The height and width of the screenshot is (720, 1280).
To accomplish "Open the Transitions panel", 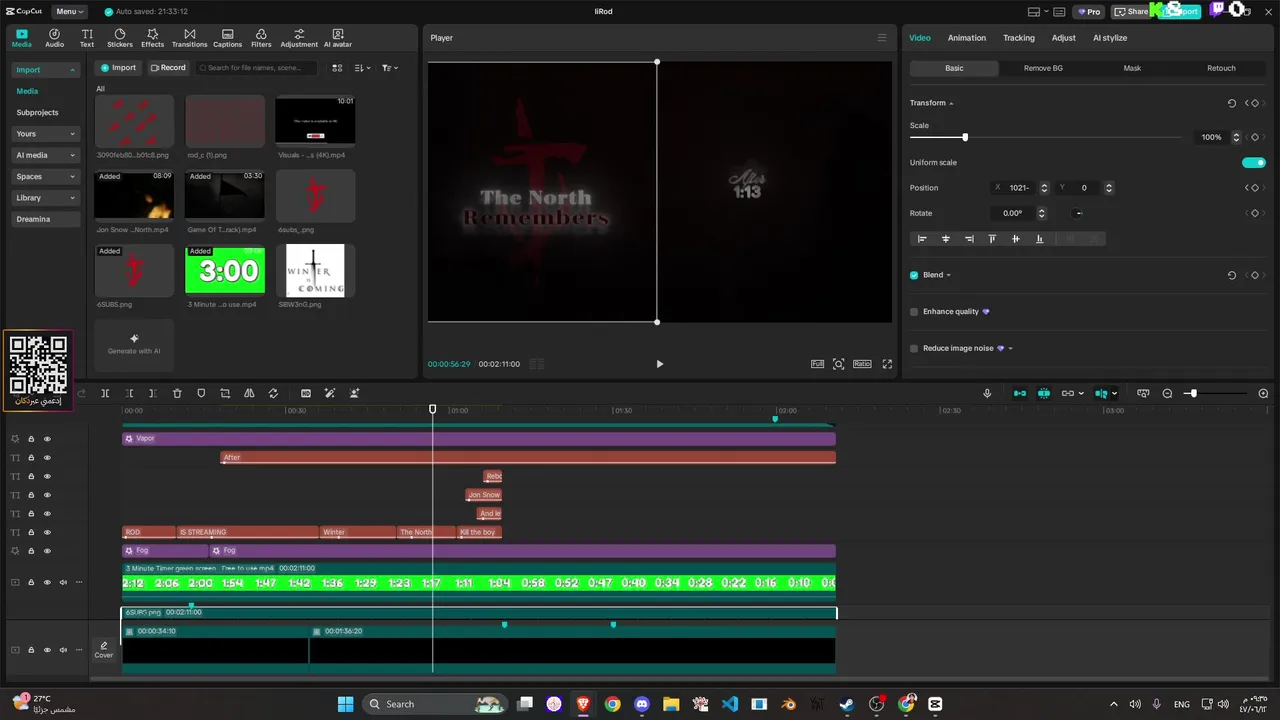I will (189, 38).
